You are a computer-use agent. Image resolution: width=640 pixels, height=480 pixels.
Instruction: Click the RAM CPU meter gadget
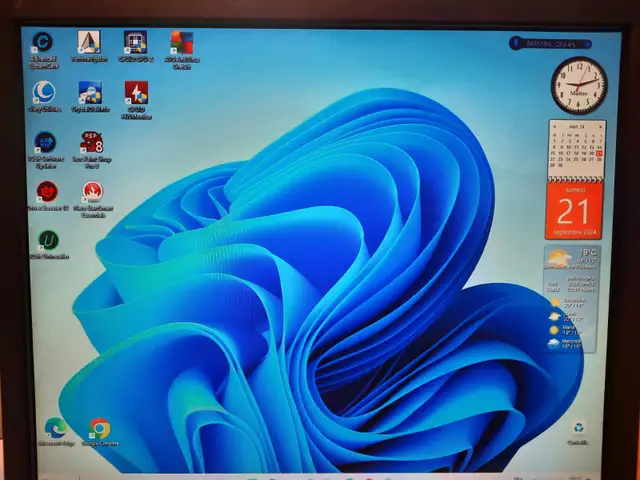(x=550, y=43)
